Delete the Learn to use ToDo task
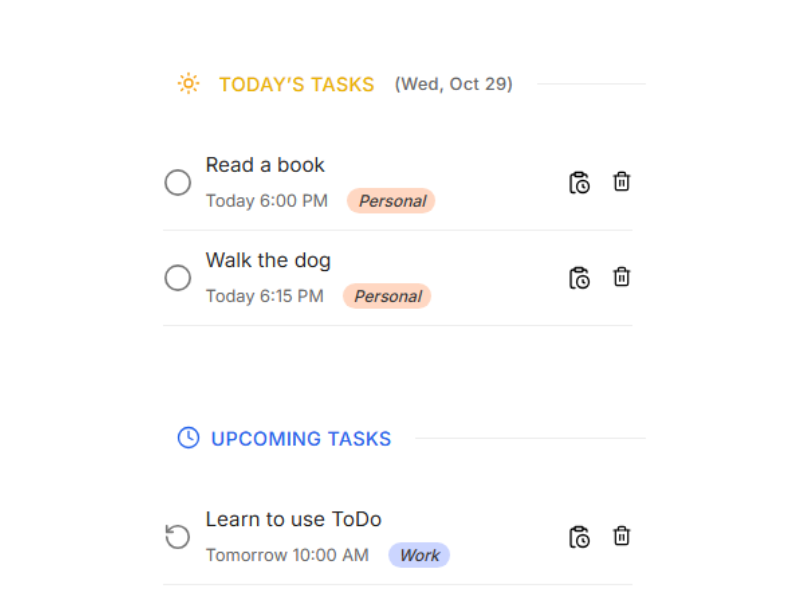800x600 pixels. click(x=622, y=536)
